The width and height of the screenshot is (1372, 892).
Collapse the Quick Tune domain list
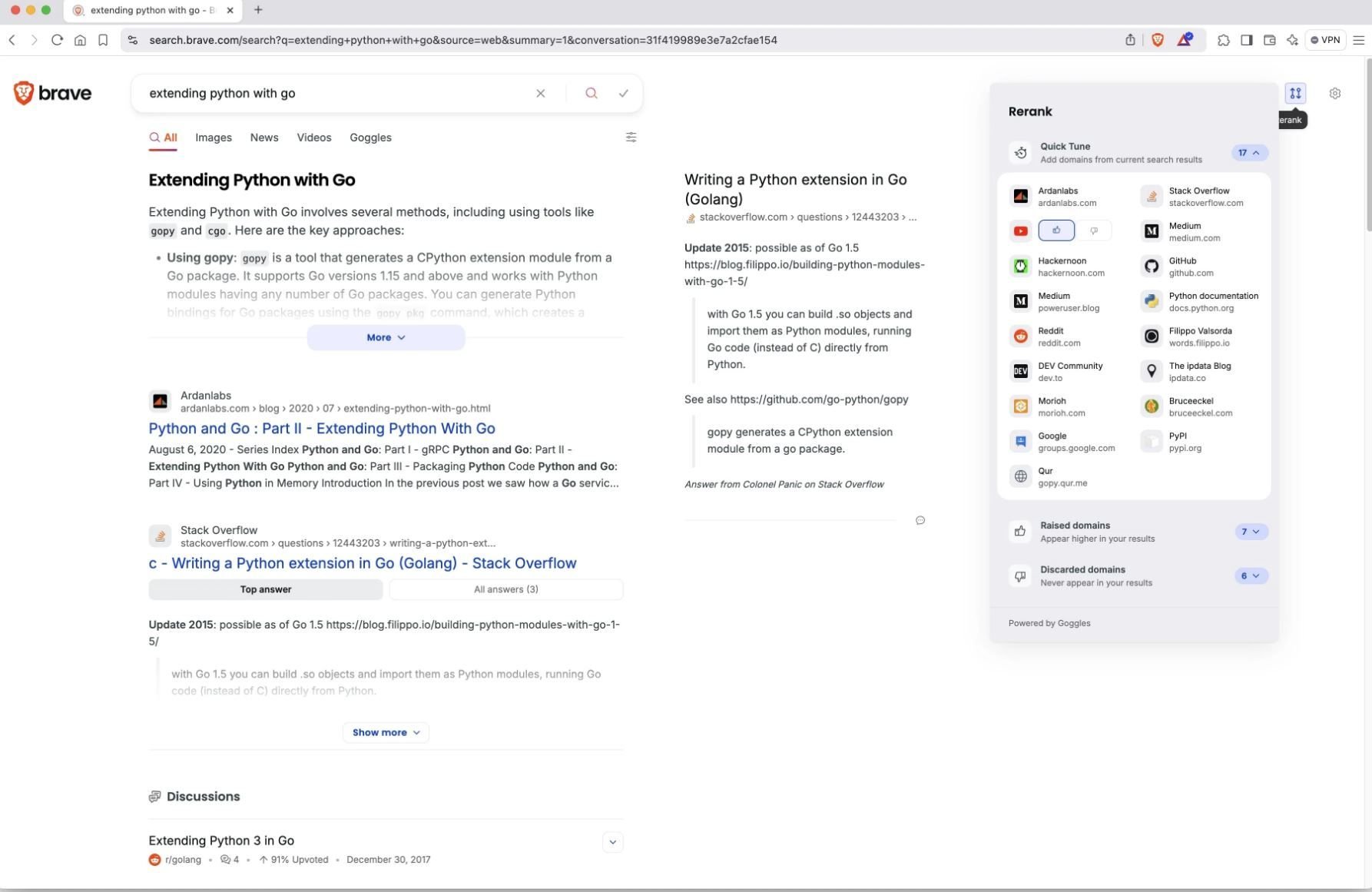[x=1250, y=152]
